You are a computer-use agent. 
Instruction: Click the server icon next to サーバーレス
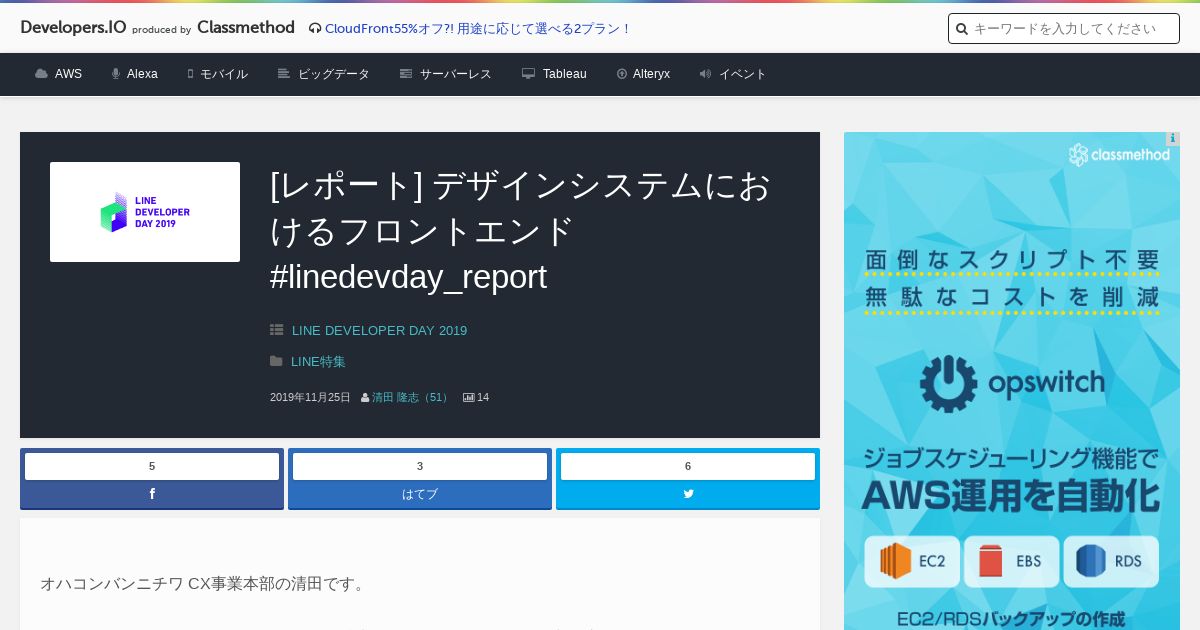pos(406,74)
